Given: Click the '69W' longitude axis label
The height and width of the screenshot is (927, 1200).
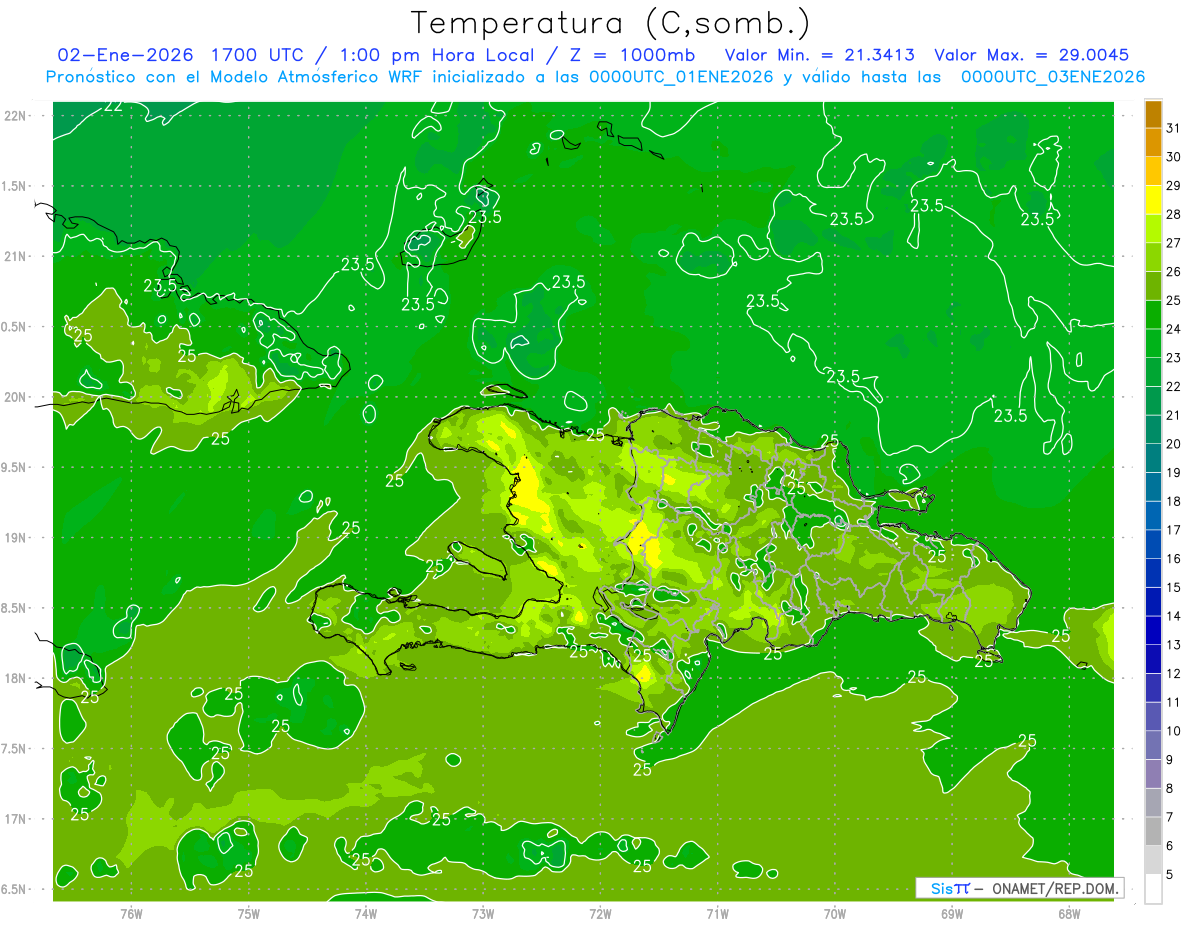Looking at the screenshot, I should tap(952, 913).
